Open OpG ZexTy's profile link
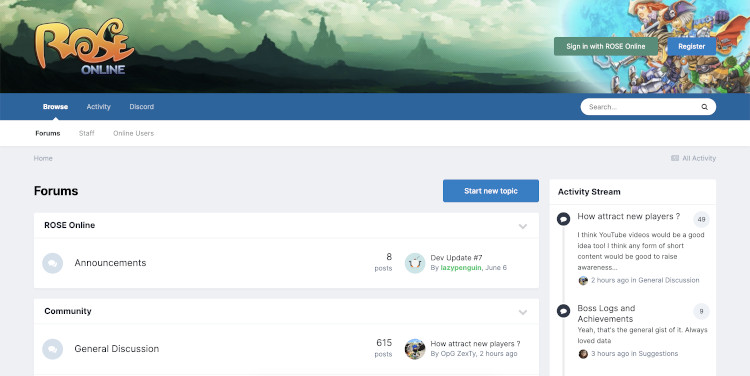Screen dimensions: 750x376 tap(458, 354)
